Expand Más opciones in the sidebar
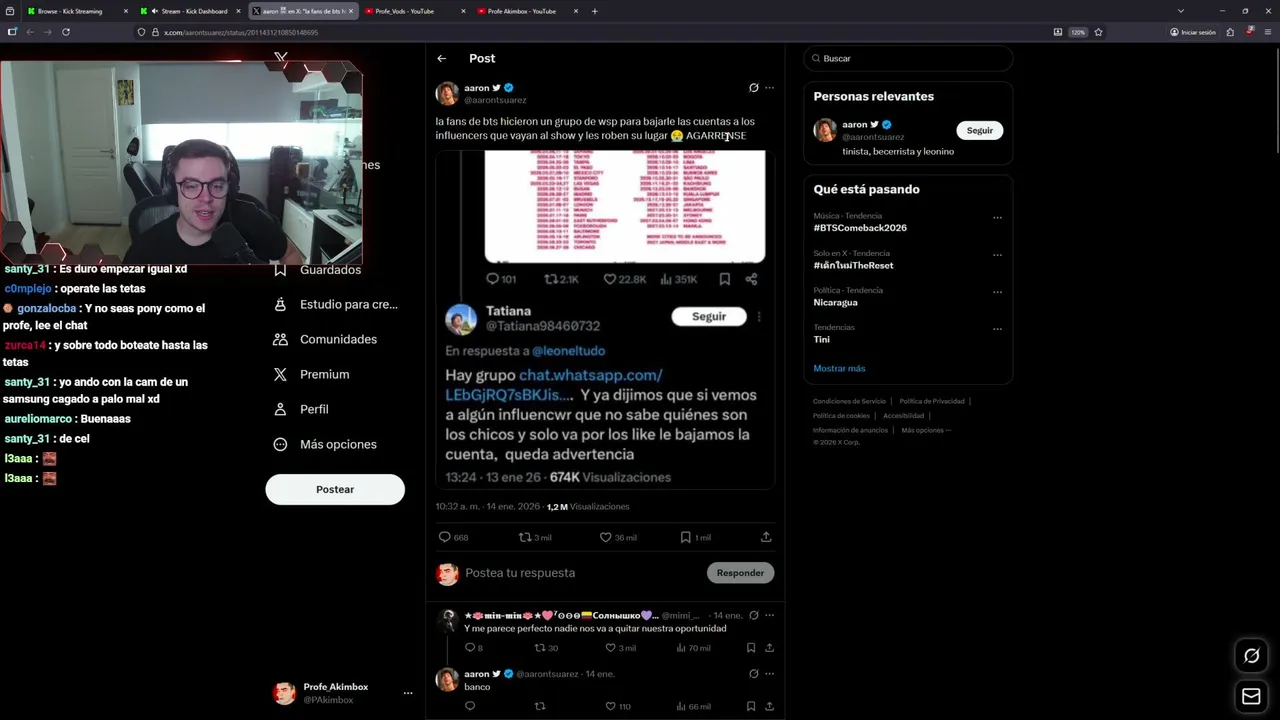This screenshot has height=720, width=1280. click(325, 444)
